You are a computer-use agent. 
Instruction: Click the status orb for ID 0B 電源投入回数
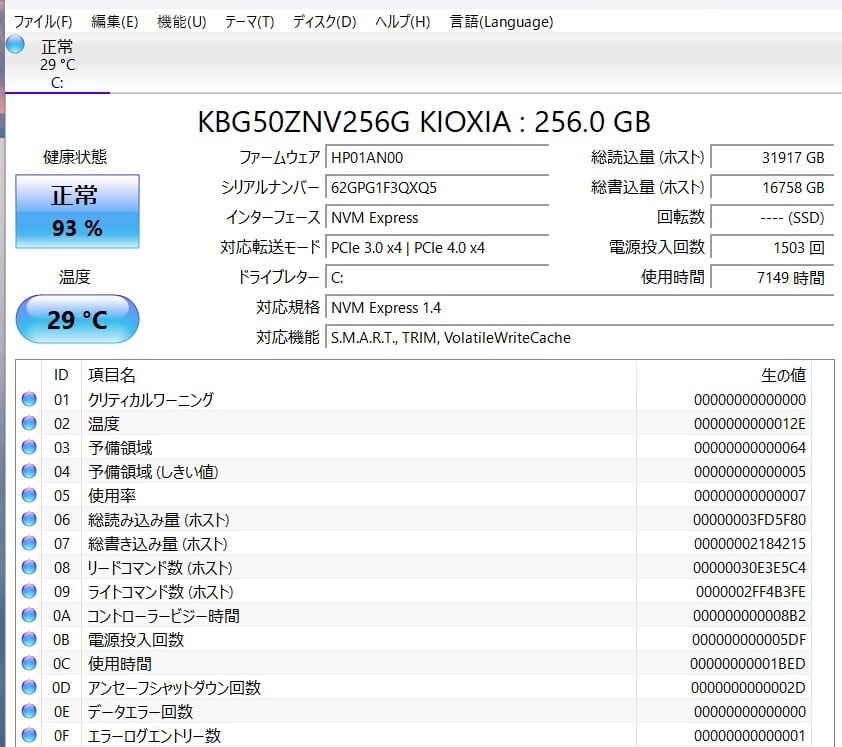click(29, 639)
